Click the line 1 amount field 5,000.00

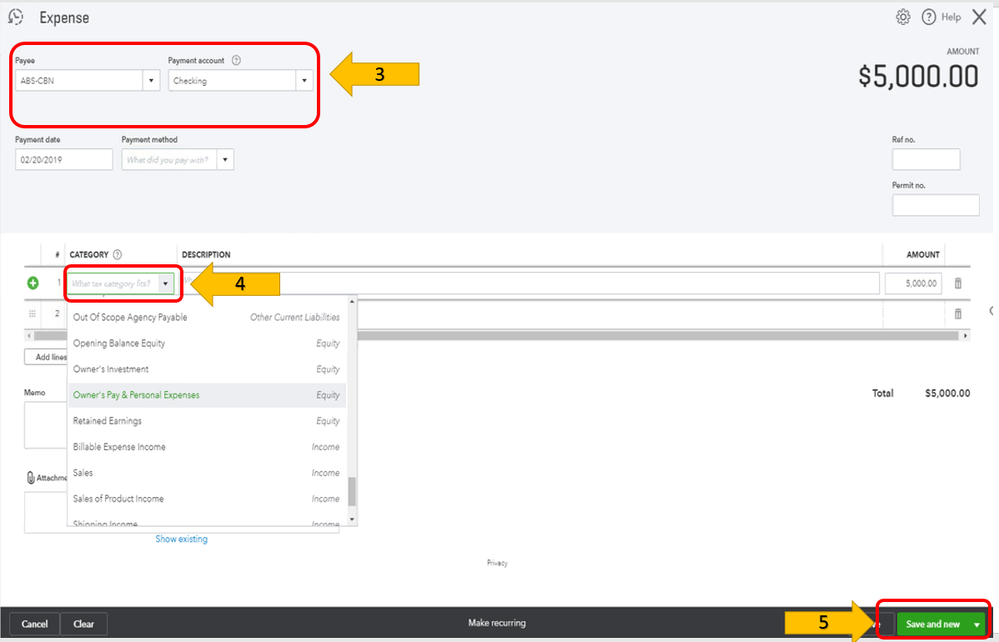913,283
